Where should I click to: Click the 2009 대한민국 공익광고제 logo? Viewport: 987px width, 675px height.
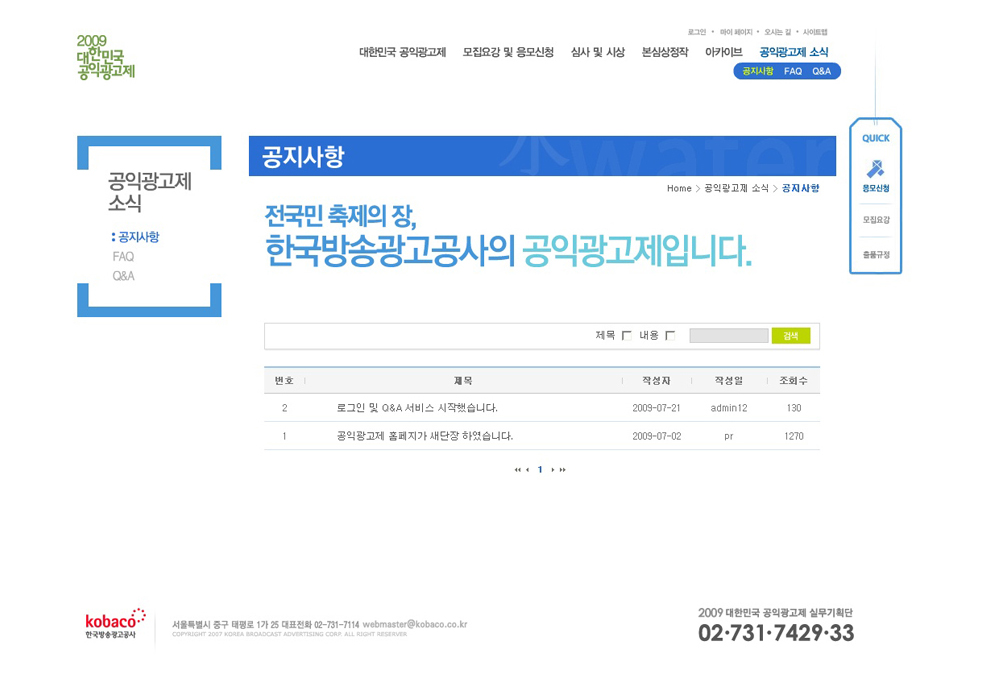click(105, 57)
